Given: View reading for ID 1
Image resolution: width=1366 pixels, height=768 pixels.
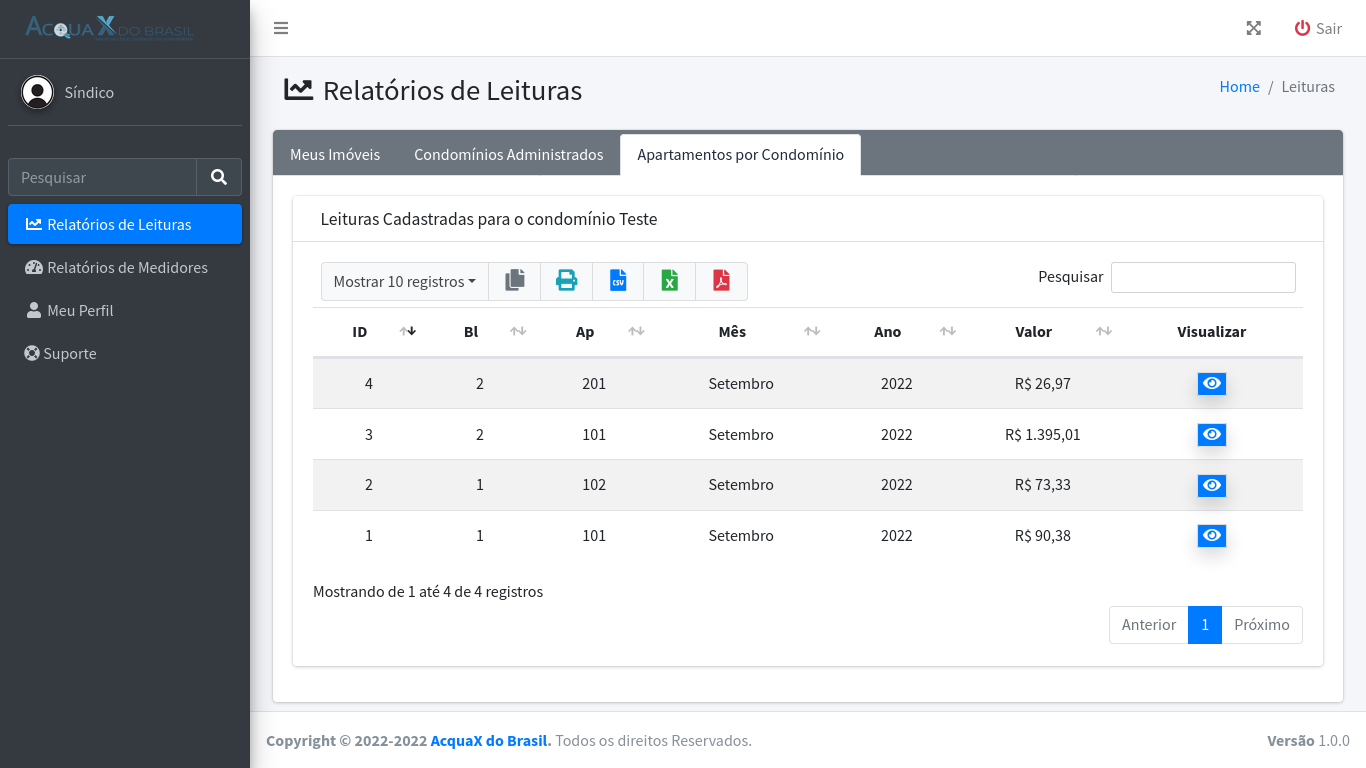Looking at the screenshot, I should coord(1211,536).
